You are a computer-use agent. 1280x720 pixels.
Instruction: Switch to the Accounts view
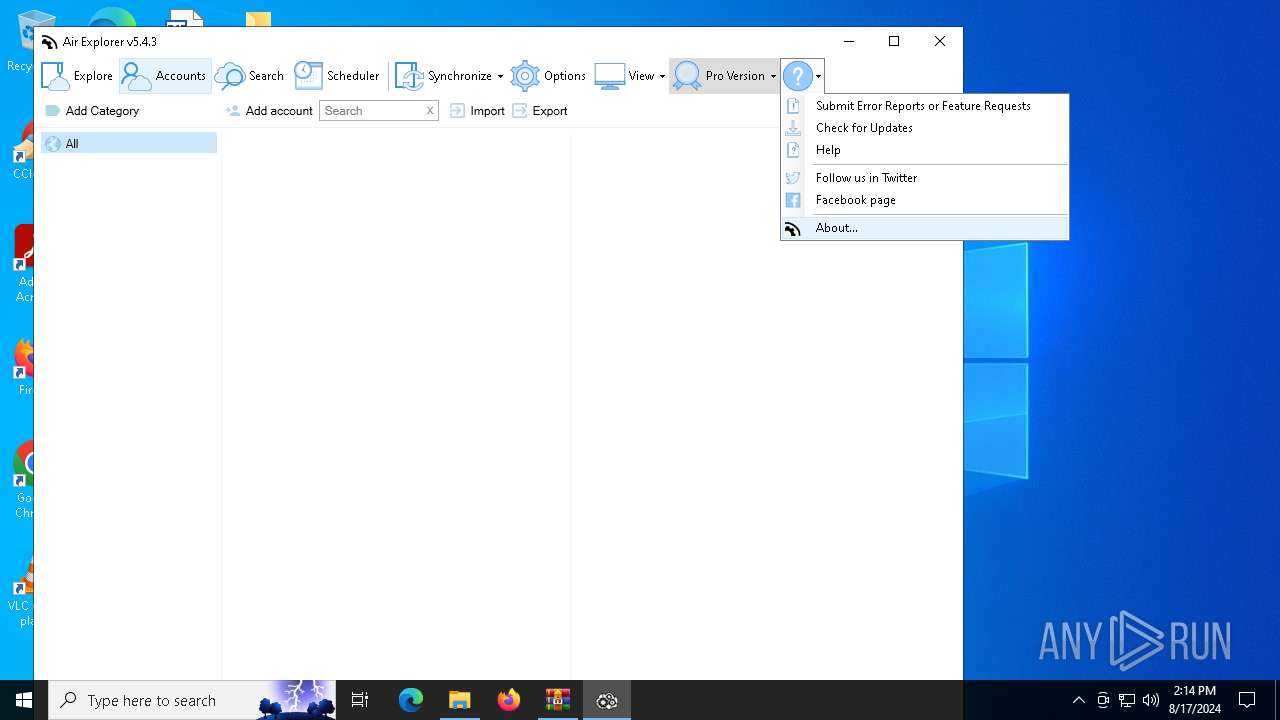[x=165, y=76]
